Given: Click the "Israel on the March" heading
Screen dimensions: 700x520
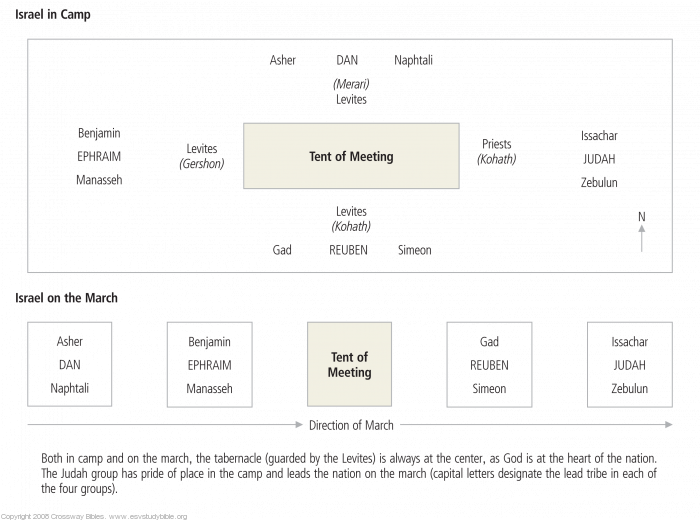Looking at the screenshot, I should (x=66, y=298).
